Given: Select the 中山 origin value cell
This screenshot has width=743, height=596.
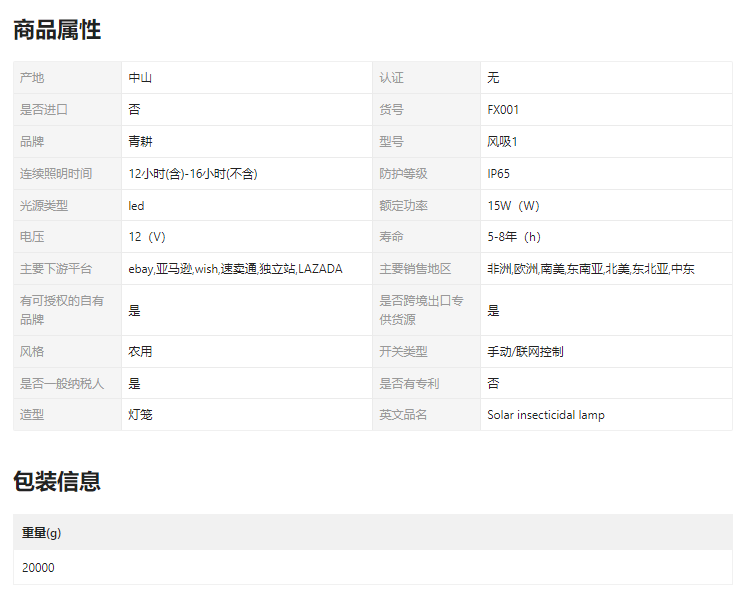Looking at the screenshot, I should (140, 78).
